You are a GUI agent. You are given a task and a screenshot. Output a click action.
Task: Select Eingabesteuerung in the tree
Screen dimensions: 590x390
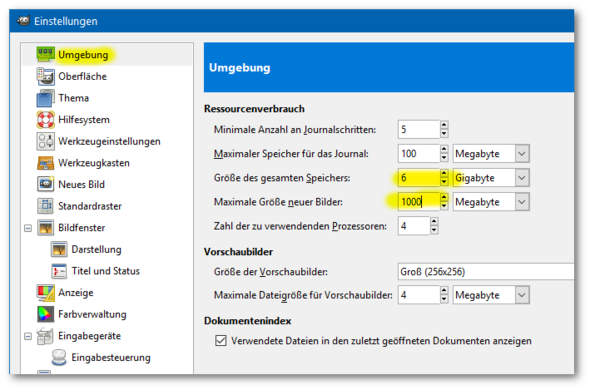coord(111,358)
